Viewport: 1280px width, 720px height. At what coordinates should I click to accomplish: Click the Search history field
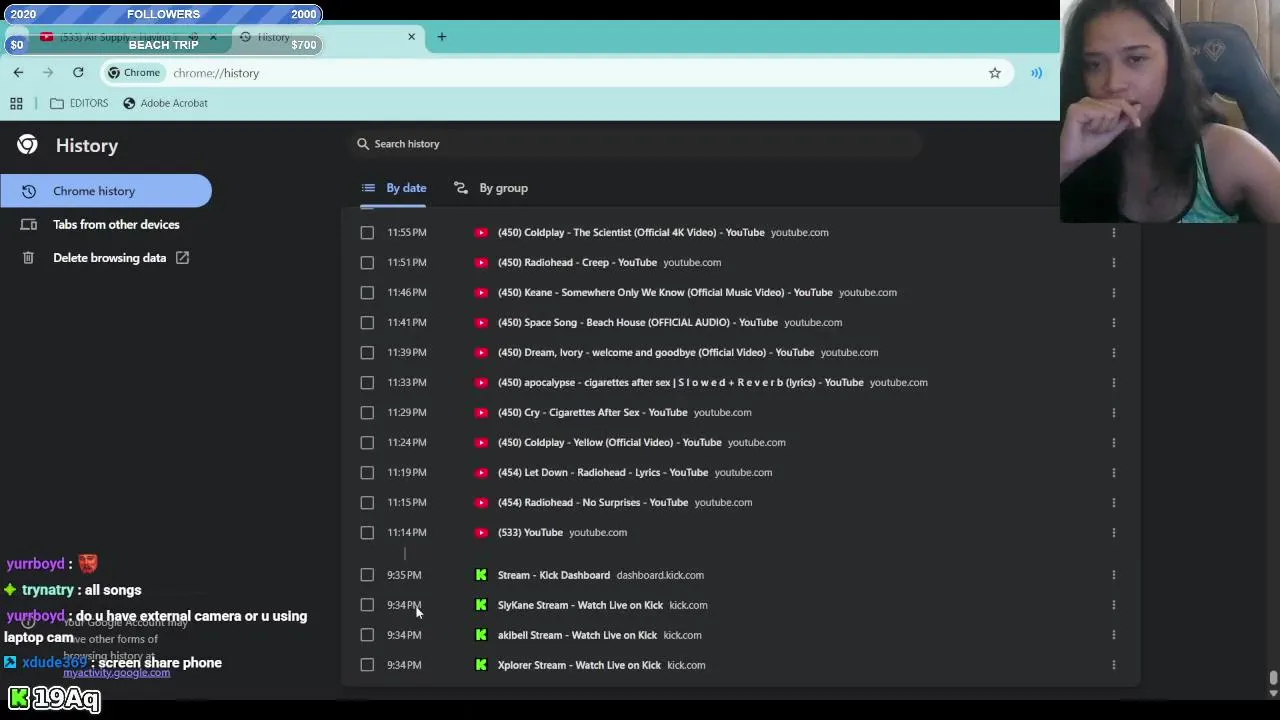point(636,144)
